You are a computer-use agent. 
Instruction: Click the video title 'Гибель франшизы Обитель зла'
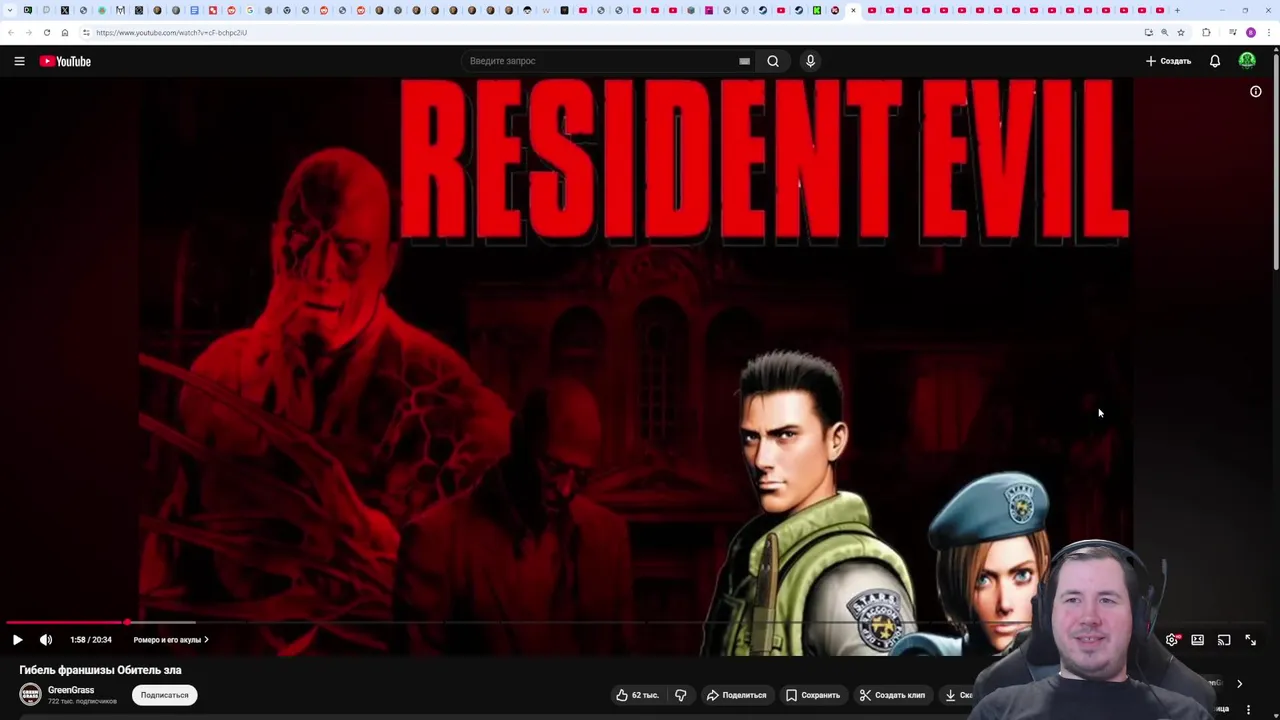[100, 670]
